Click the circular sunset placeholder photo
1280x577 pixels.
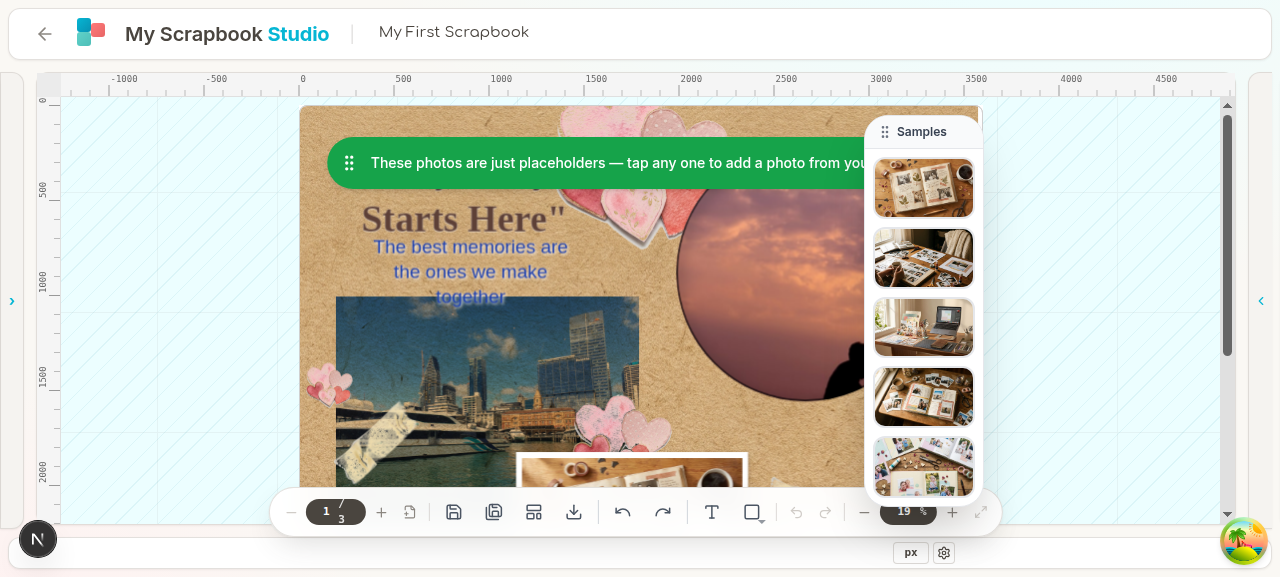click(772, 292)
